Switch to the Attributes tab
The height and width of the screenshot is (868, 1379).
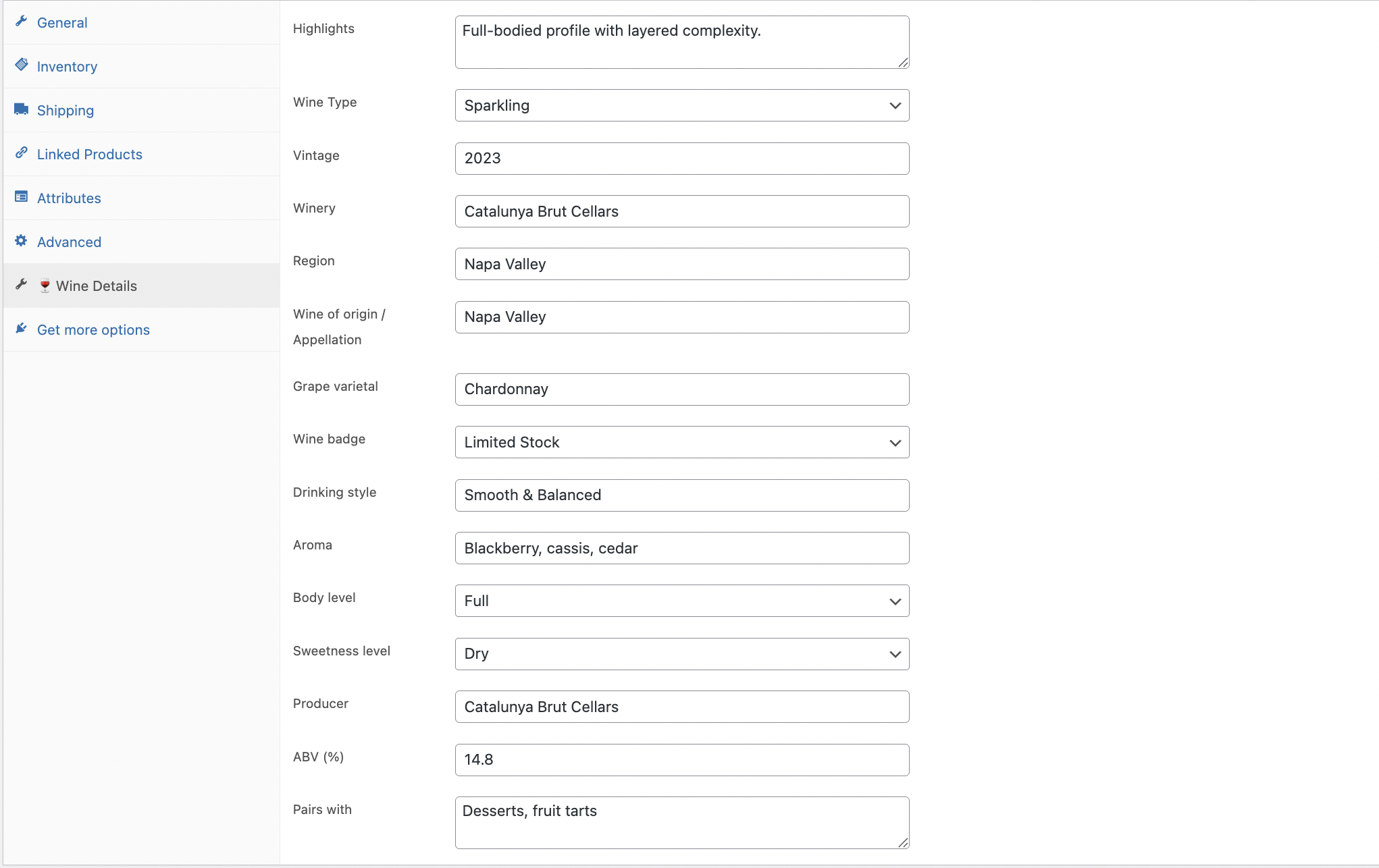tap(69, 197)
